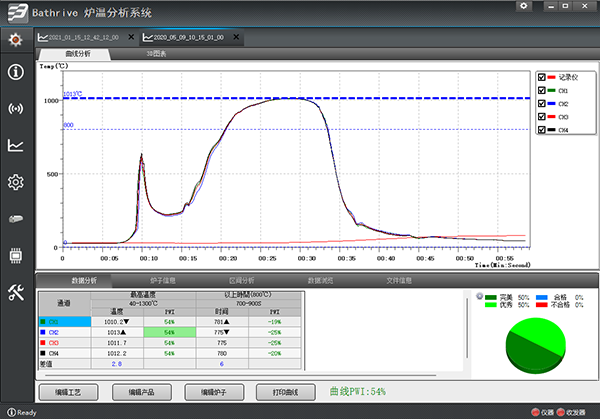Toggle the CH4 curve checkbox
600x419 pixels.
pos(541,130)
